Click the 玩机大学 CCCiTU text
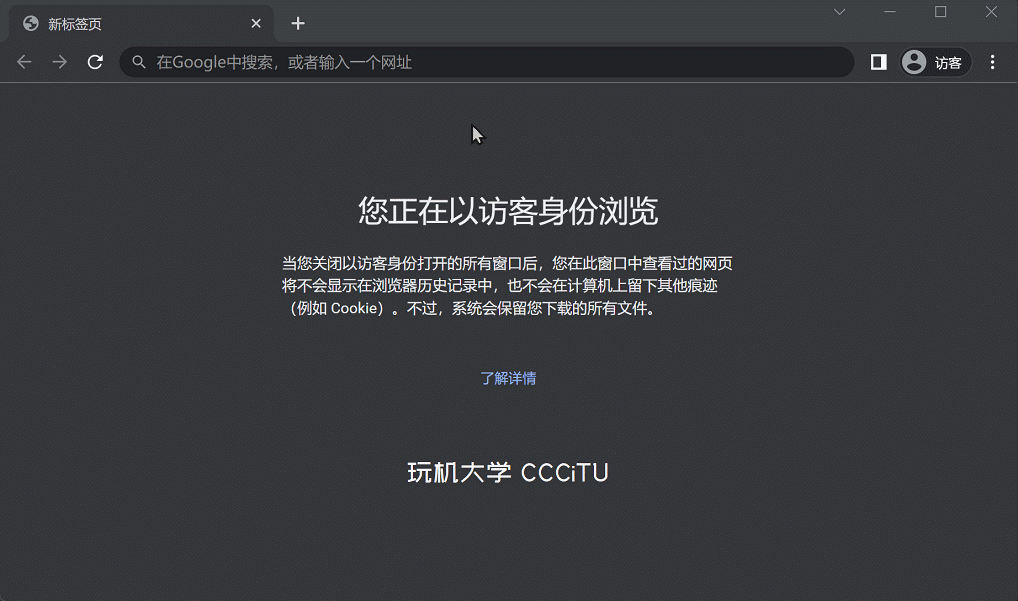The width and height of the screenshot is (1018, 601). pyautogui.click(x=508, y=472)
